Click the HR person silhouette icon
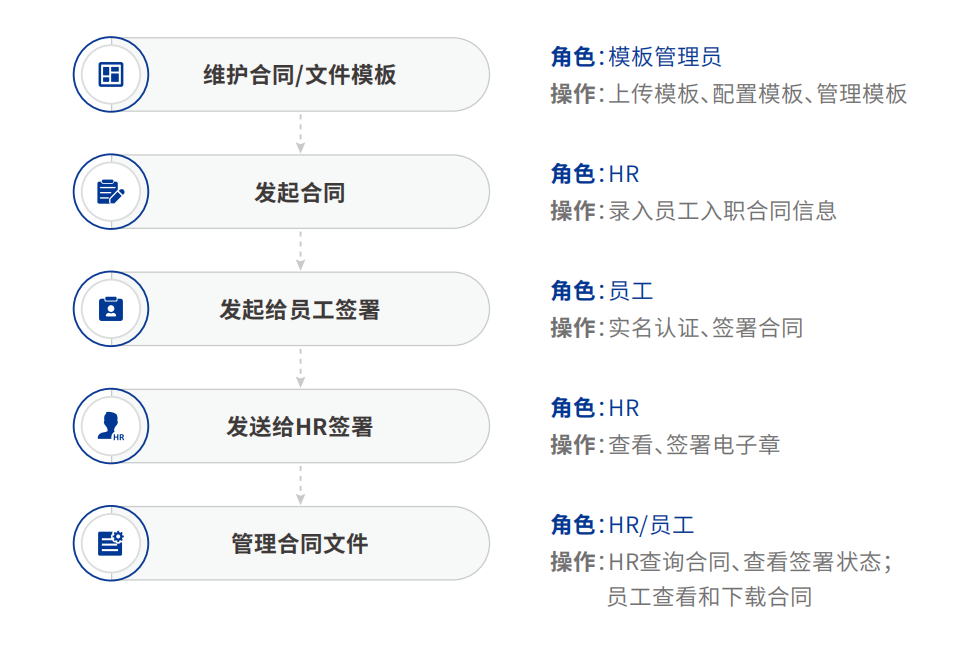The height and width of the screenshot is (649, 975). (x=111, y=426)
